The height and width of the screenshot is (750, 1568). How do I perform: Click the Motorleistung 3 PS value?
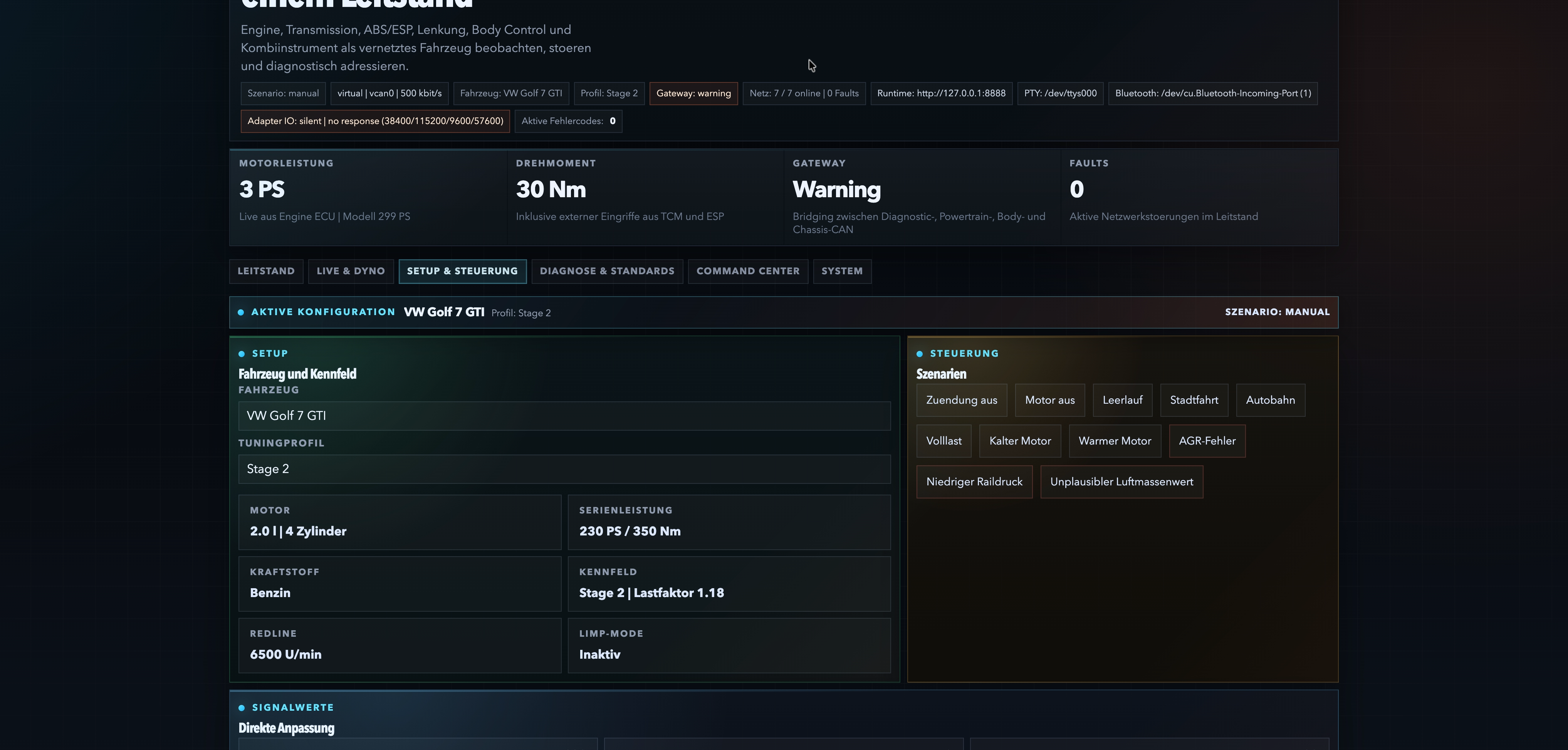pos(262,189)
